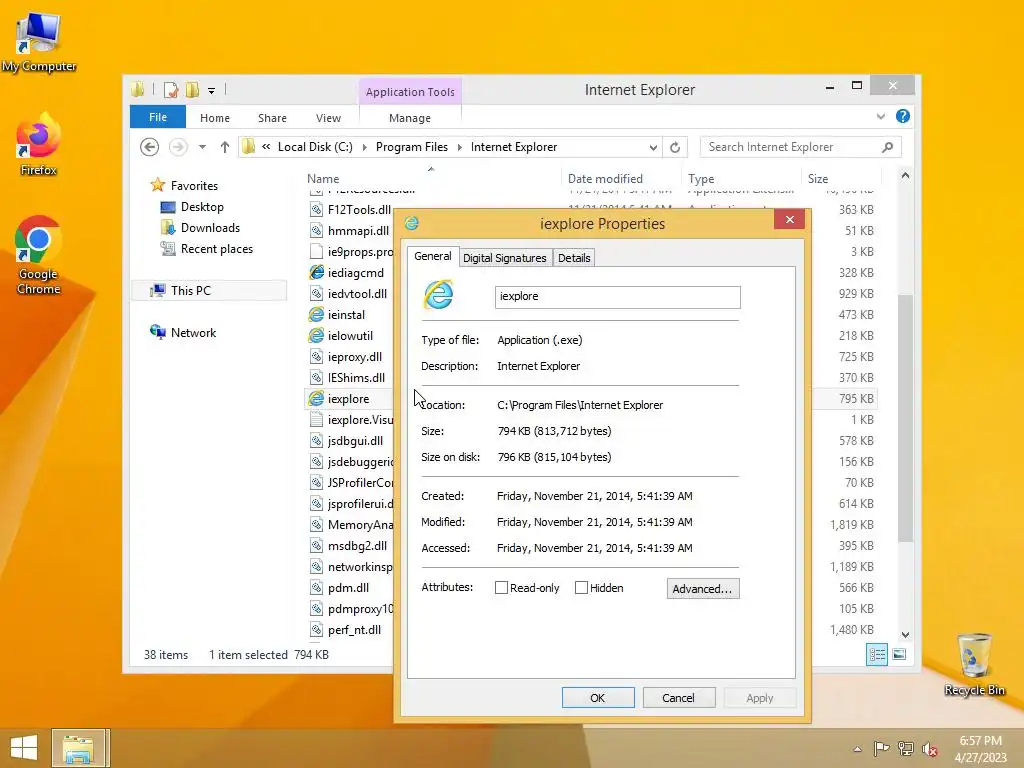Switch to large icons view layout
1024x768 pixels.
pos(899,654)
